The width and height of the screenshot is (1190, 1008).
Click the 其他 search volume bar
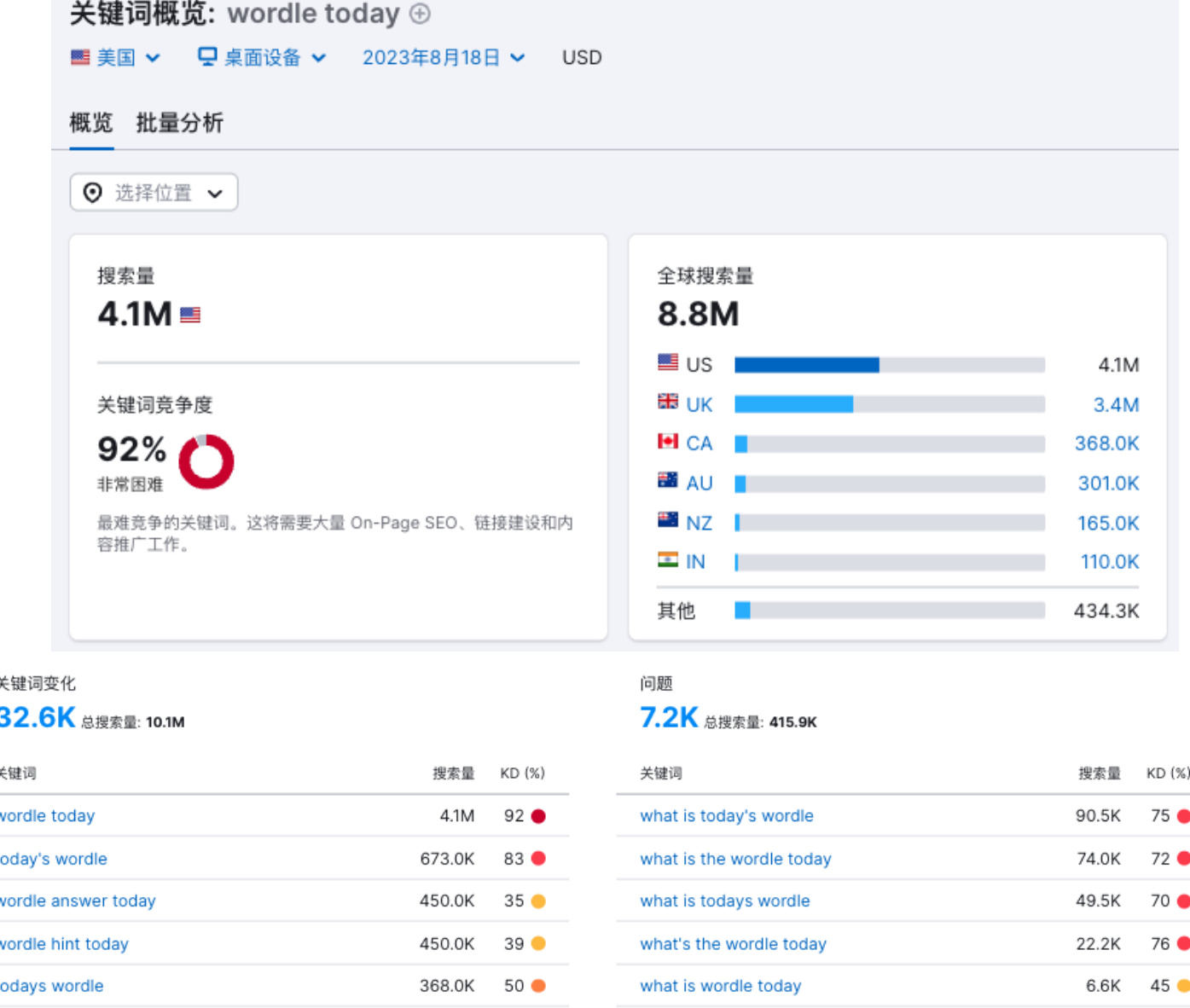point(890,611)
